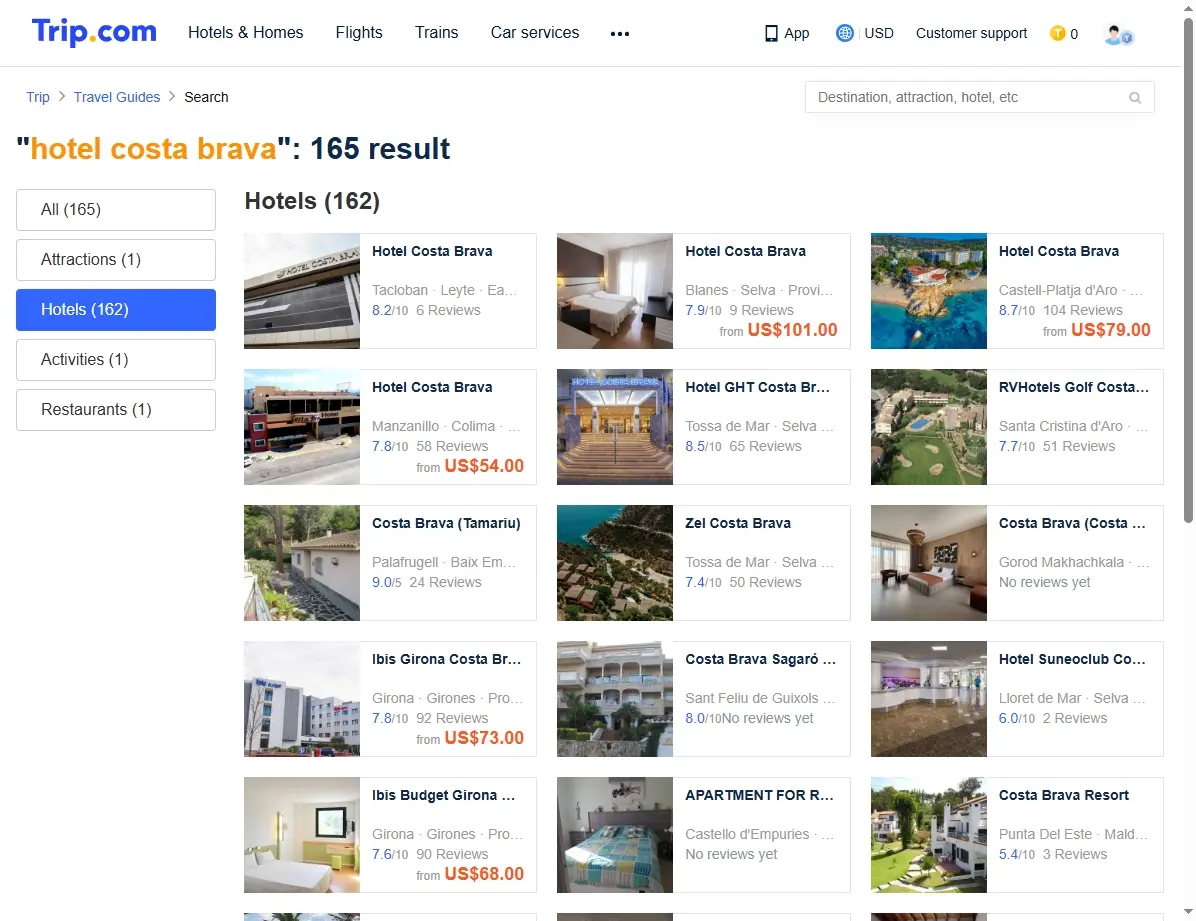The height and width of the screenshot is (921, 1196).
Task: Open Hotel Suneoclub thumbnail
Action: (x=928, y=698)
